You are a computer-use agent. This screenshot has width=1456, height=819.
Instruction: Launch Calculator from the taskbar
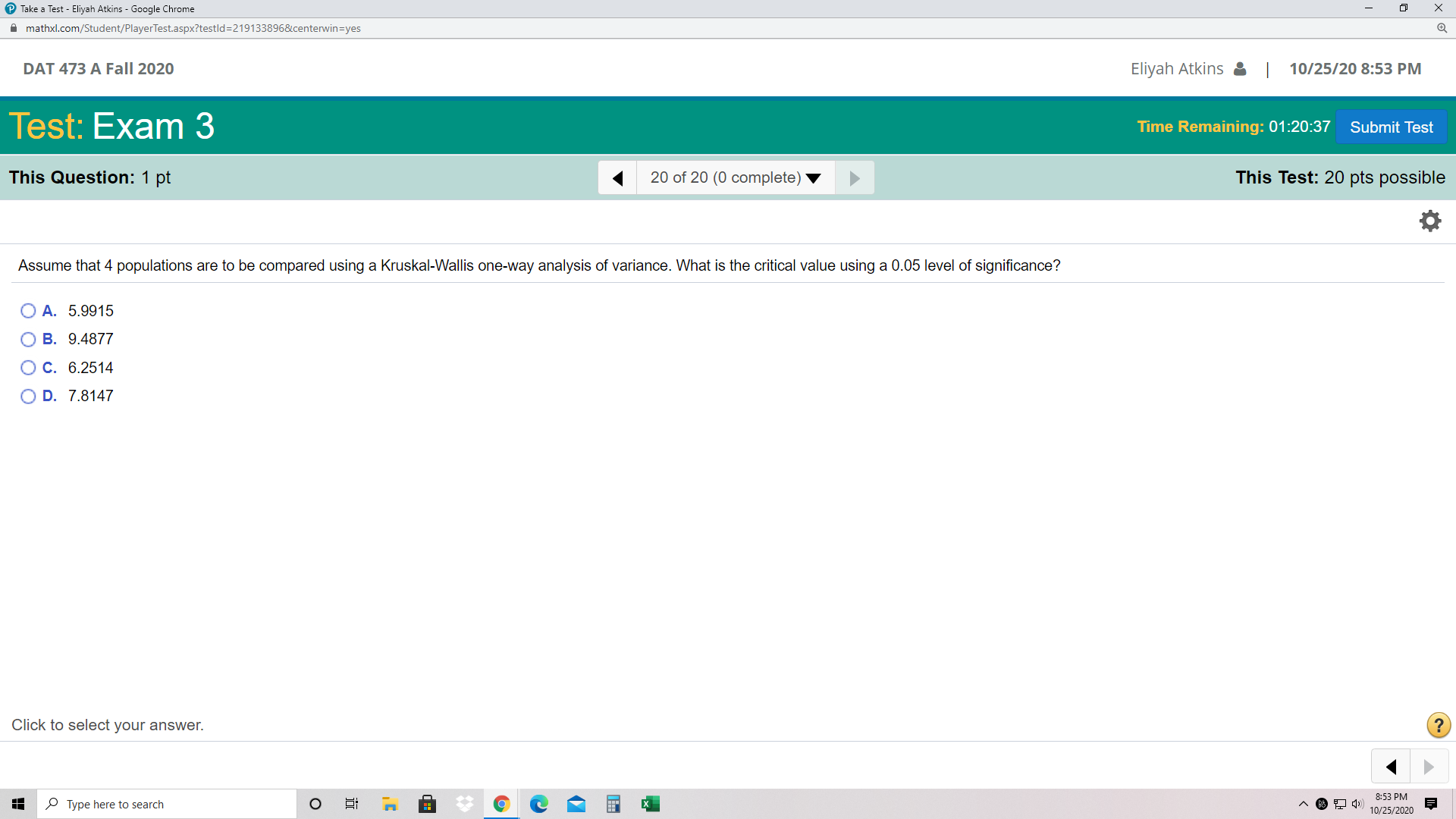click(x=613, y=803)
